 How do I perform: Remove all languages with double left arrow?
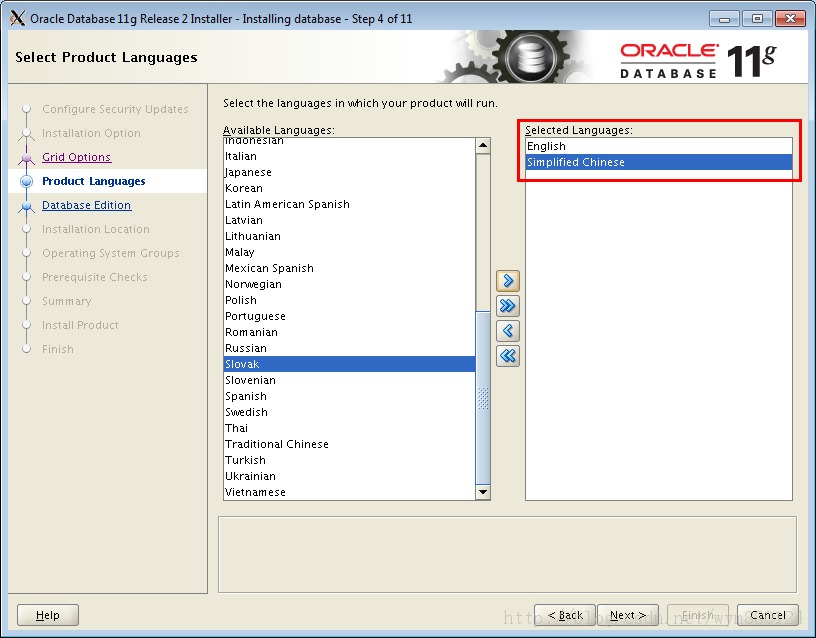pos(507,355)
